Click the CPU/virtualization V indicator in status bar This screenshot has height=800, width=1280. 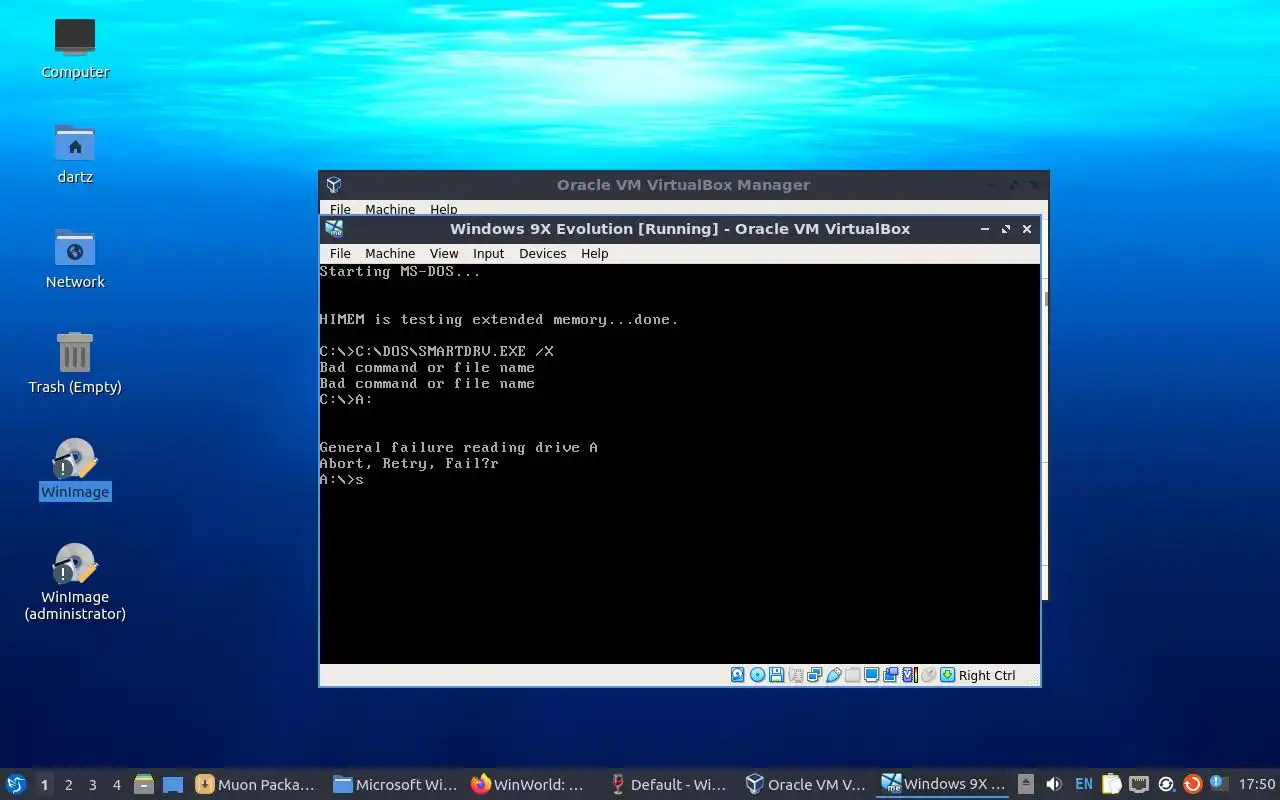click(x=910, y=675)
